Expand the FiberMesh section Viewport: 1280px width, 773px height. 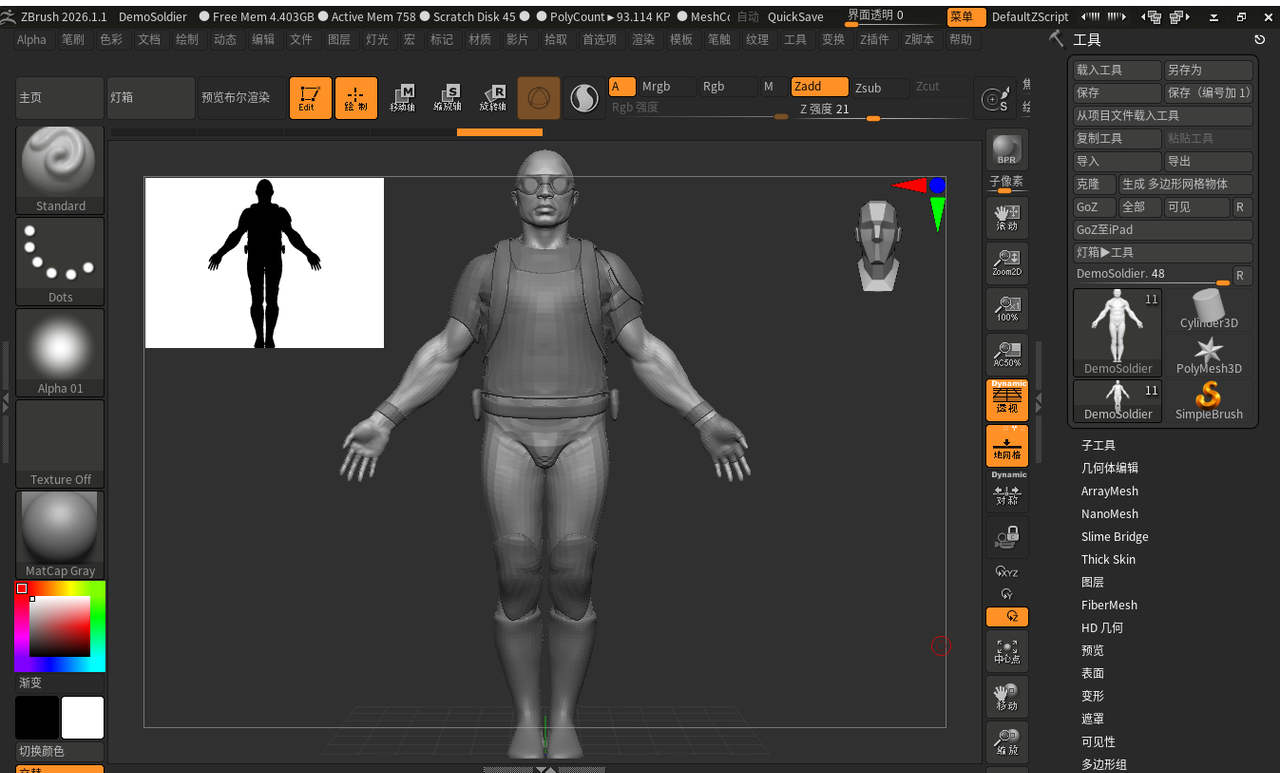1109,605
